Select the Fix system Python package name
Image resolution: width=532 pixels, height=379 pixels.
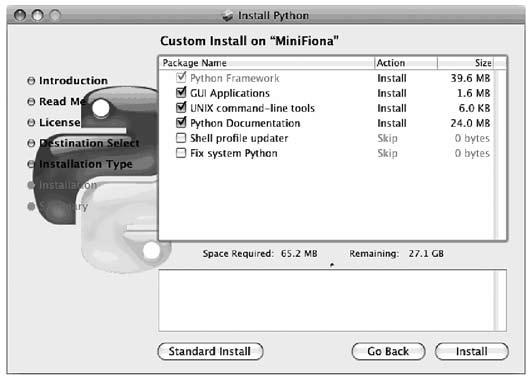point(234,153)
